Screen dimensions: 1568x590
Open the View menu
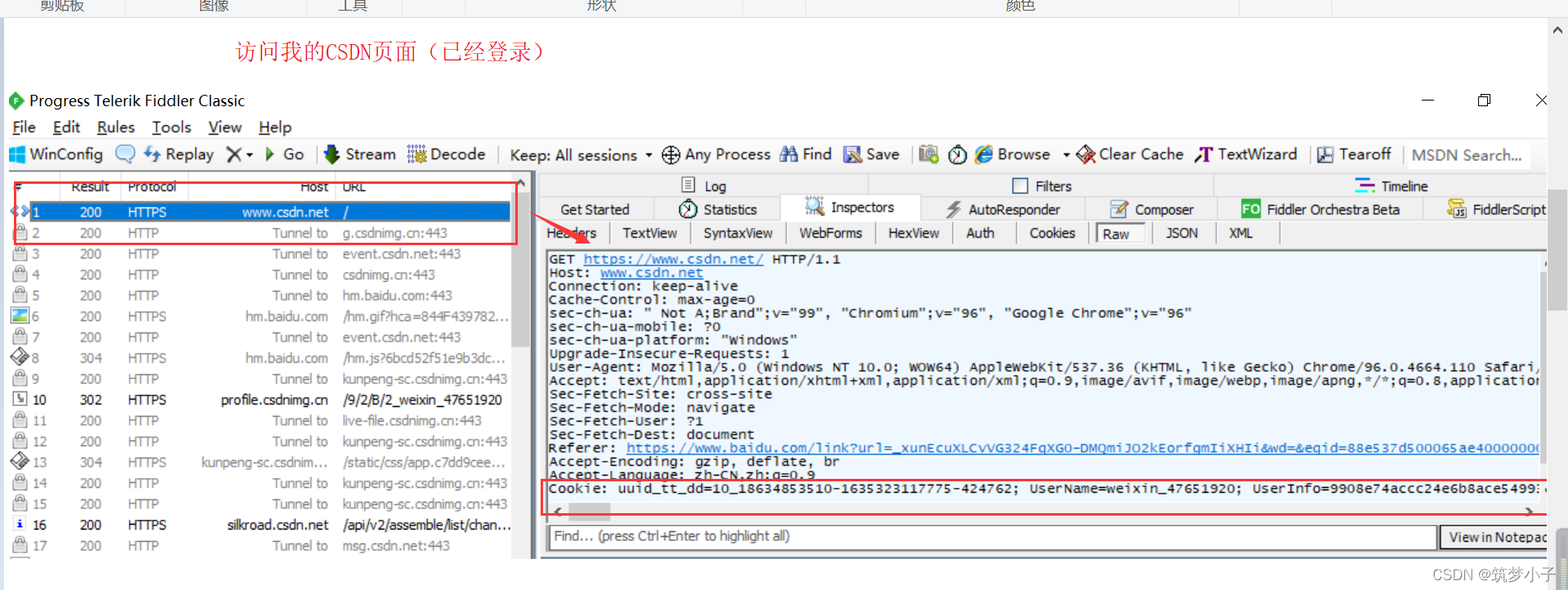pyautogui.click(x=225, y=127)
